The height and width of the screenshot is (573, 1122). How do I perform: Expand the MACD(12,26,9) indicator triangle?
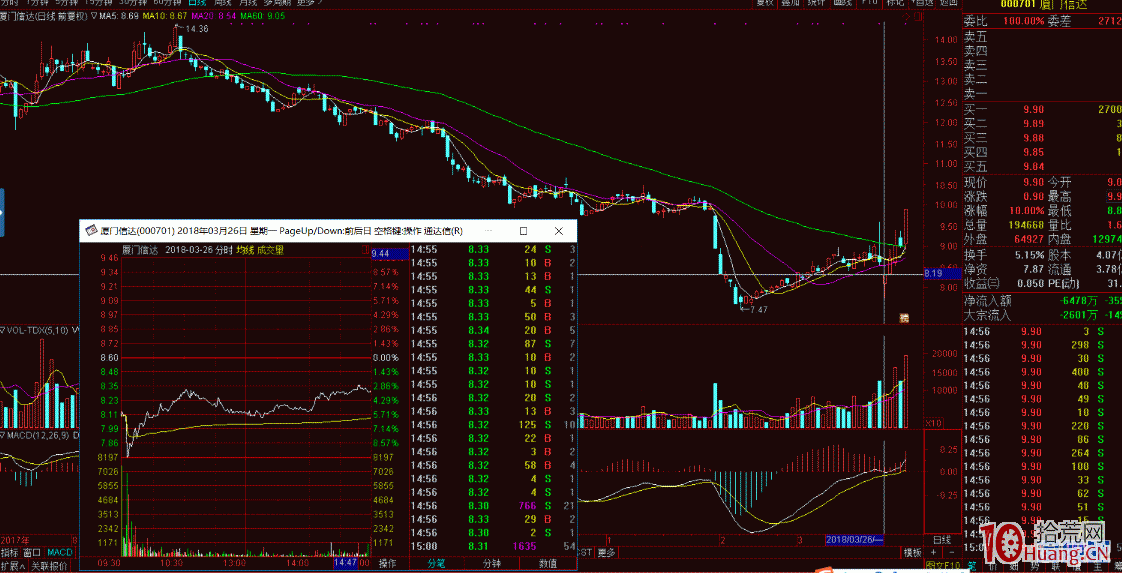[x=3, y=434]
